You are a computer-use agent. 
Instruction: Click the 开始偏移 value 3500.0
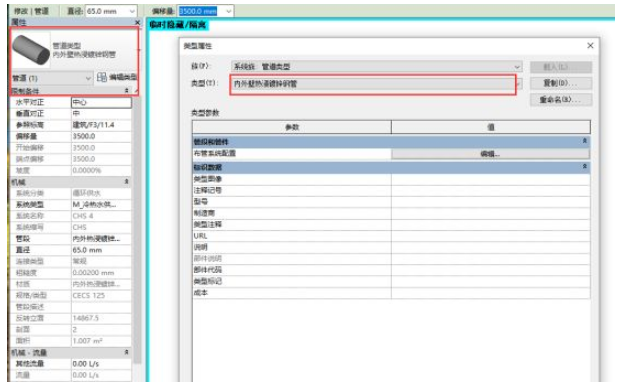[101, 148]
